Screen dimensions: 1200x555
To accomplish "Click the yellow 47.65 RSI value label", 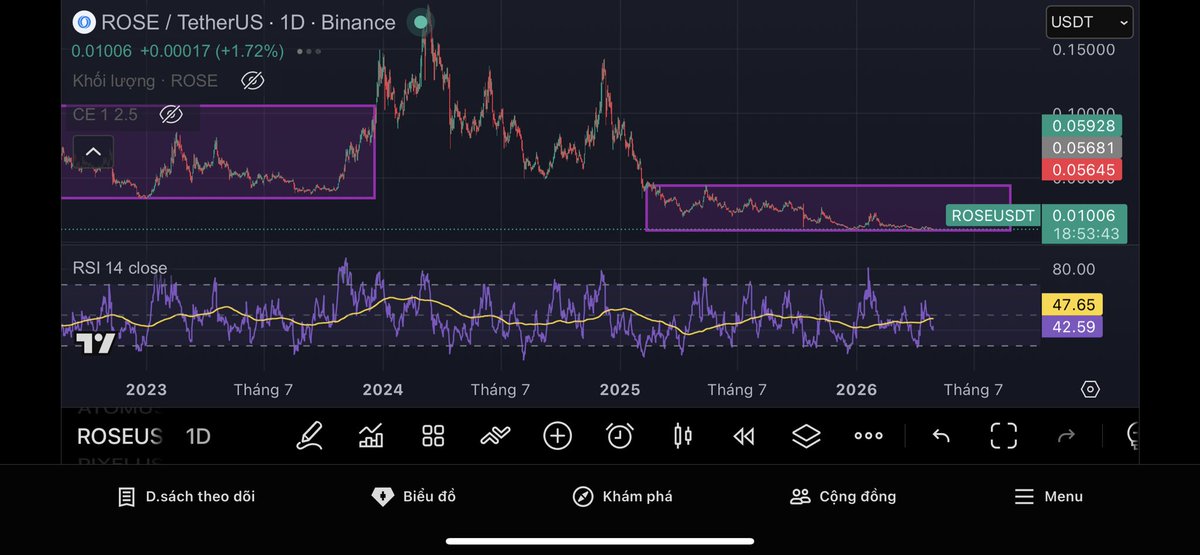I will click(x=1072, y=305).
